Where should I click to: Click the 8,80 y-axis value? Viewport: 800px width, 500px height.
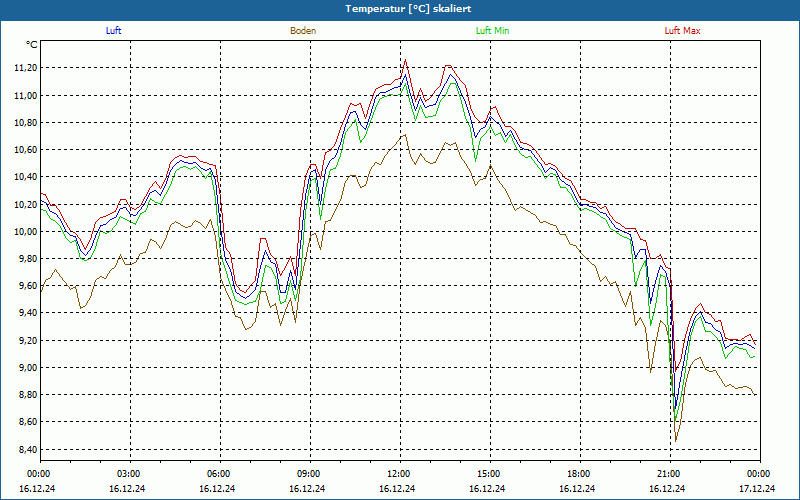27,395
